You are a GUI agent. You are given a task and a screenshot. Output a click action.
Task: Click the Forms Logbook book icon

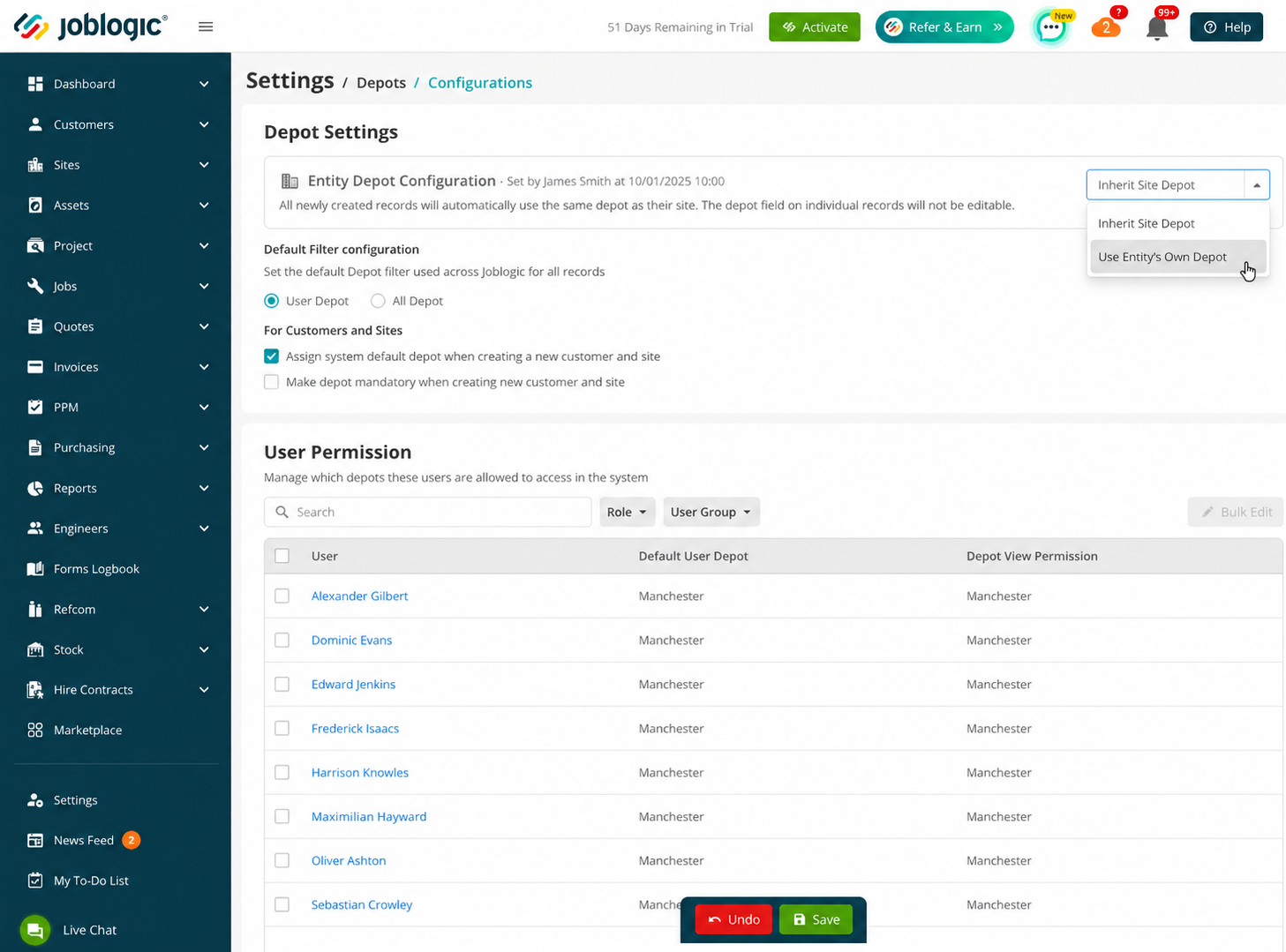pos(35,569)
